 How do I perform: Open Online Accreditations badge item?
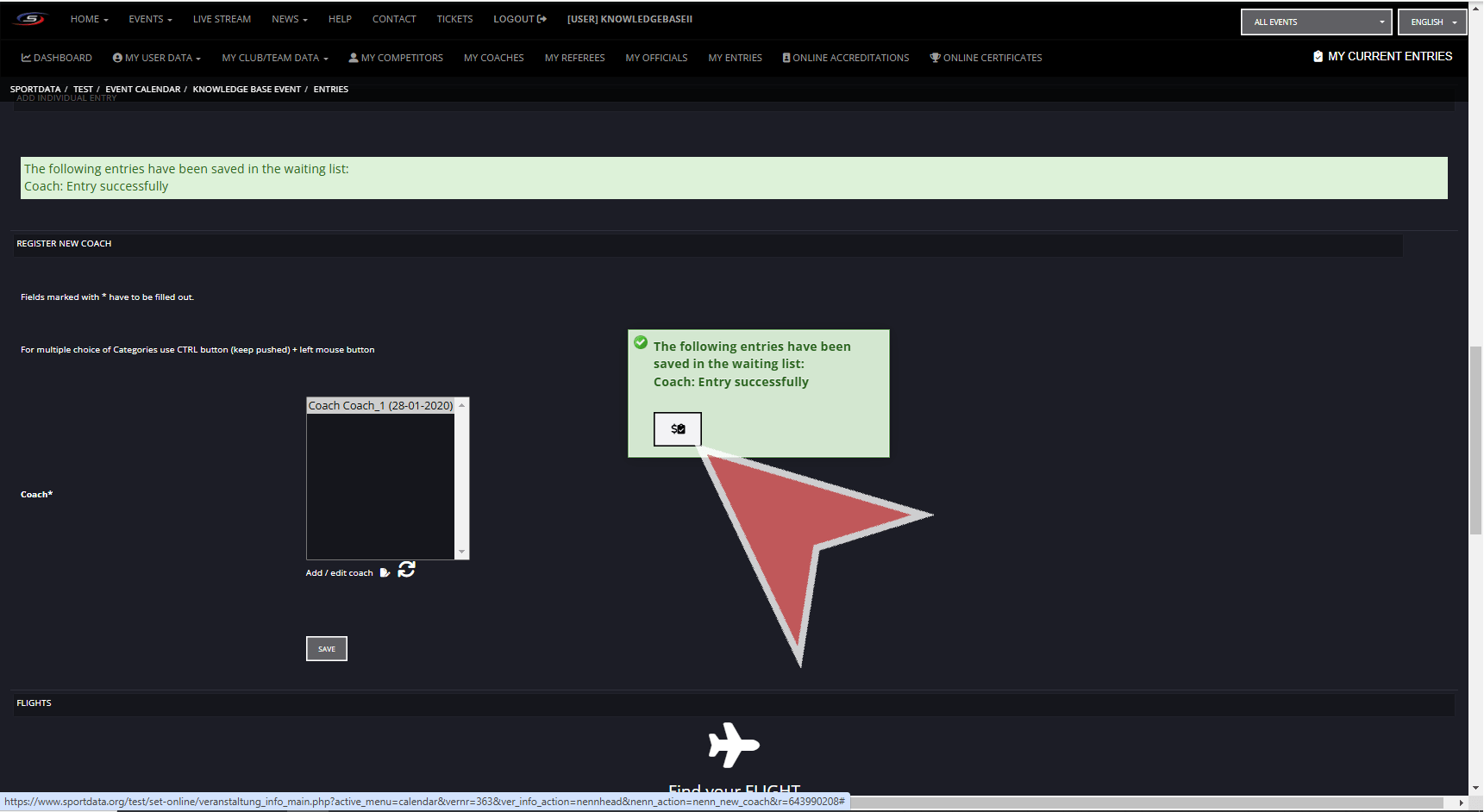(845, 58)
